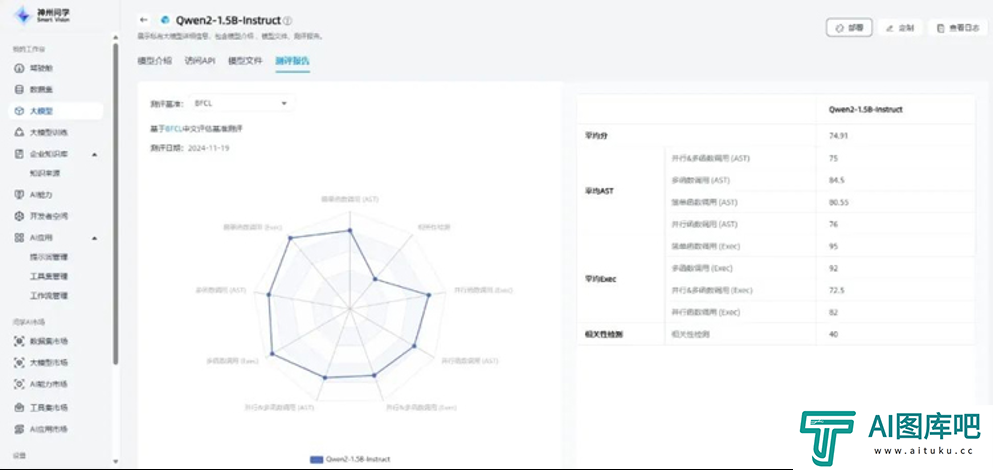
Task: Click the 多函数调用 (AST) radar axis label
Action: pyautogui.click(x=220, y=290)
